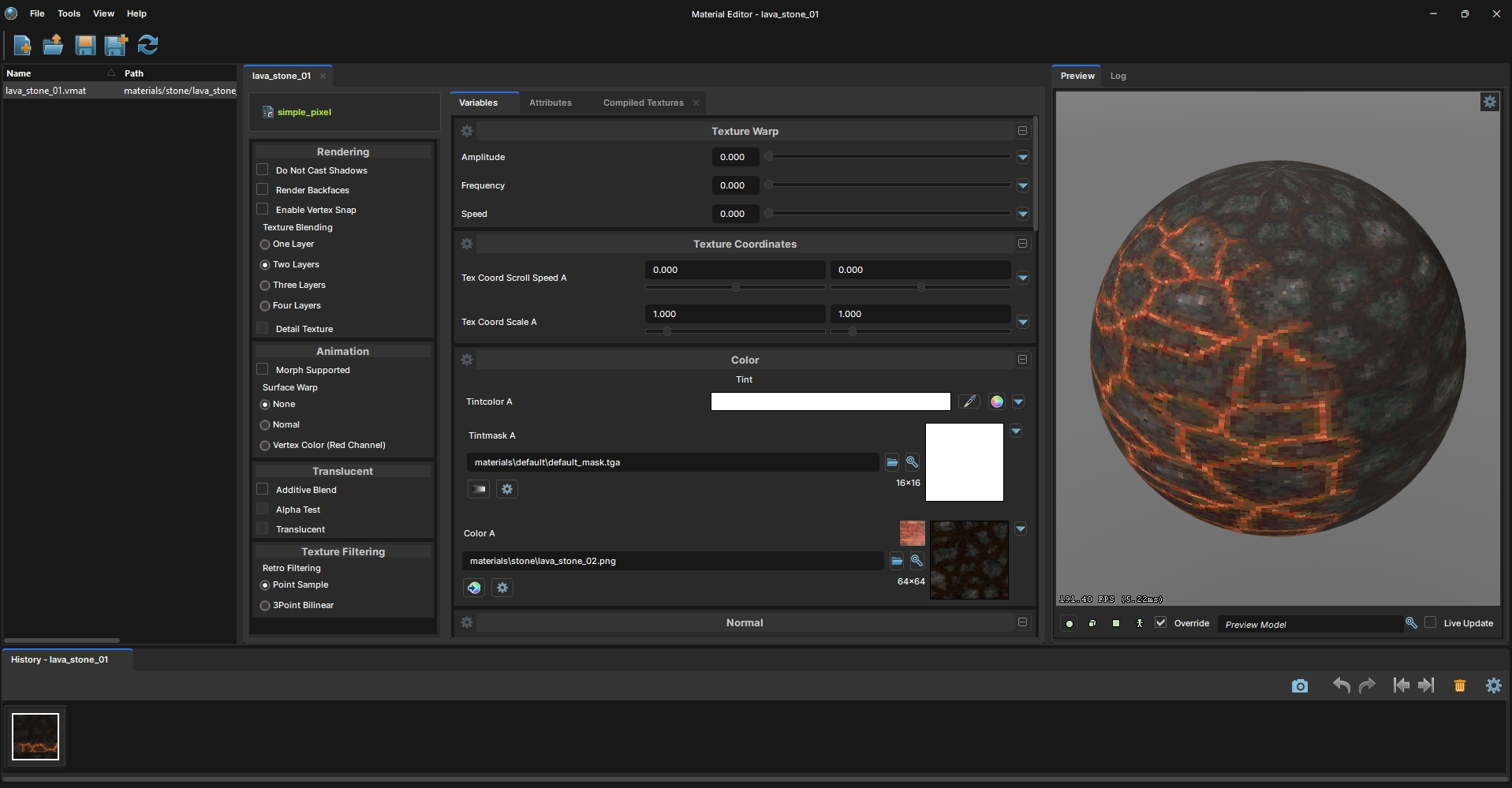This screenshot has width=1512, height=788.
Task: Click the Reload material refresh icon
Action: click(x=147, y=45)
